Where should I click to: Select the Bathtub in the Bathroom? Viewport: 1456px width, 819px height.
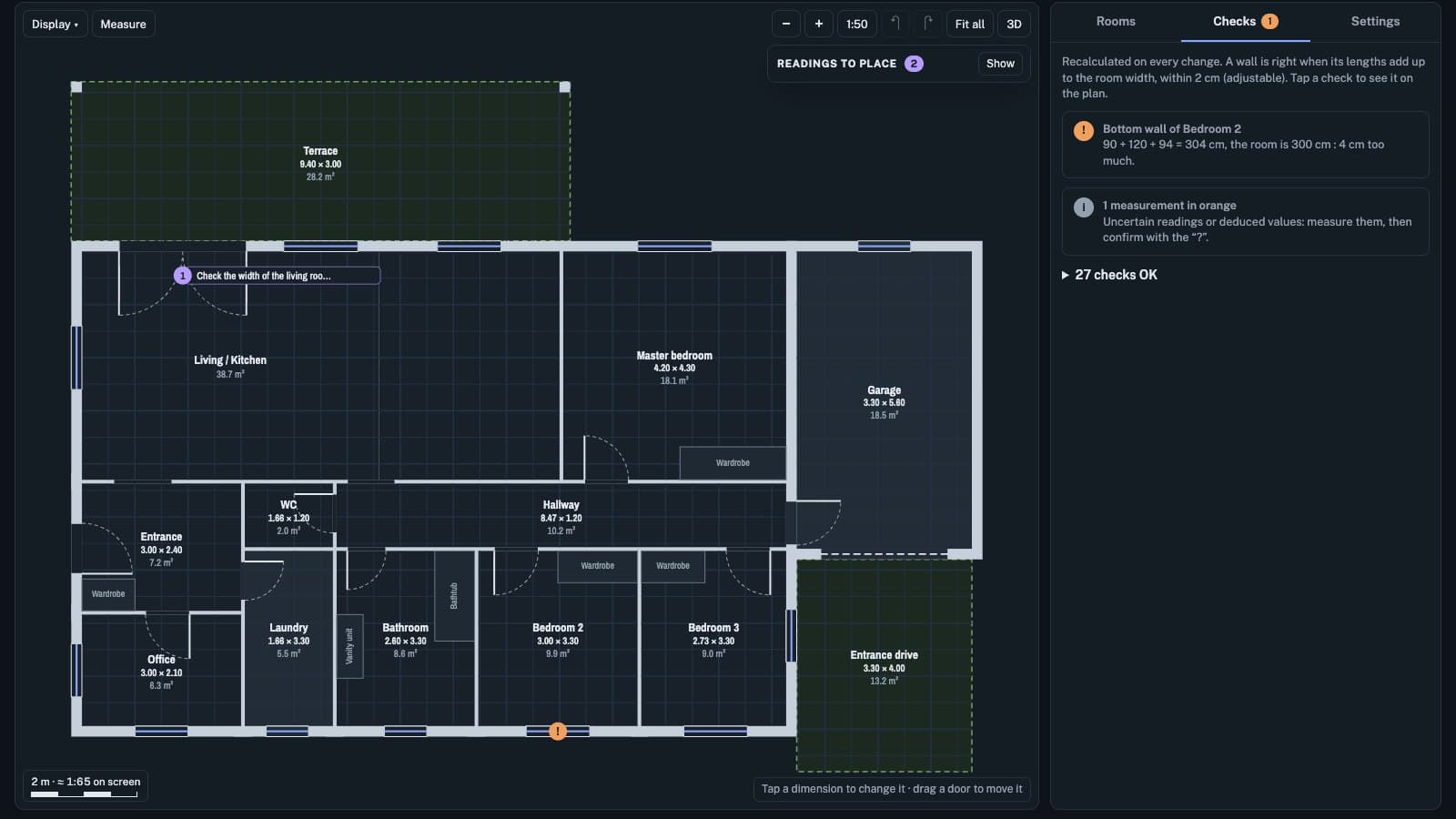pyautogui.click(x=454, y=596)
